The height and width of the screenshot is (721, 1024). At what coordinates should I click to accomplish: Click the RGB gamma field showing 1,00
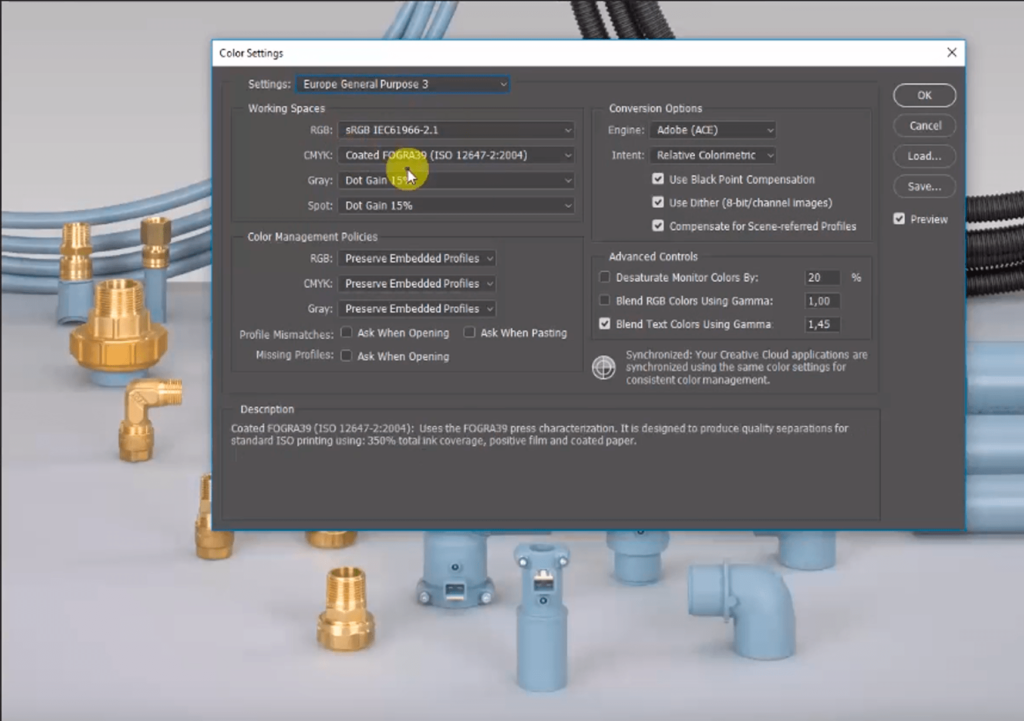click(x=822, y=301)
